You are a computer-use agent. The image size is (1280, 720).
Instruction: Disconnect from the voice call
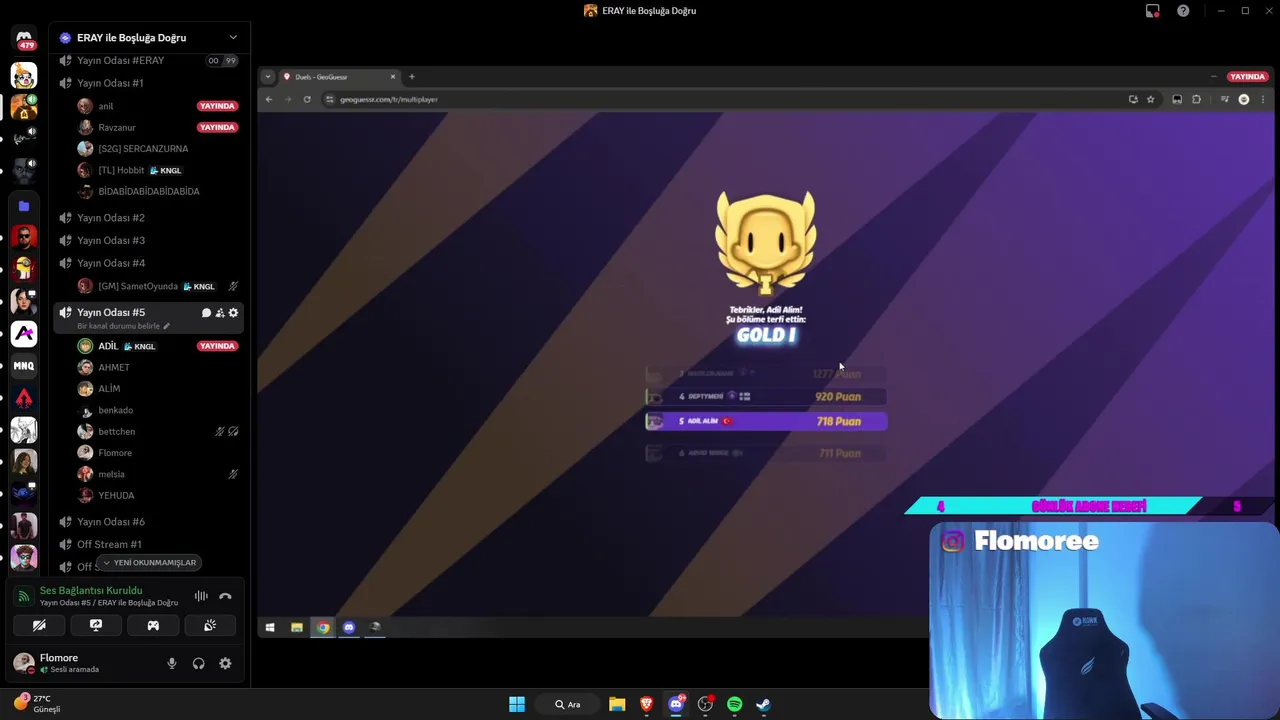point(225,596)
